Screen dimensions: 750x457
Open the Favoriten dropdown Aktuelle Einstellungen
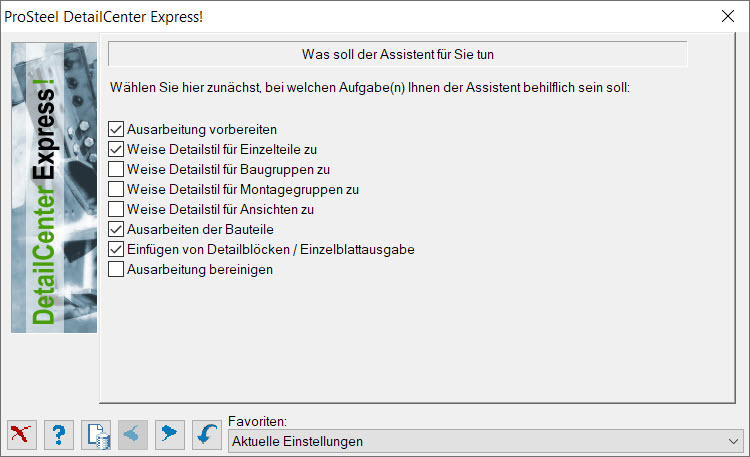(x=486, y=441)
